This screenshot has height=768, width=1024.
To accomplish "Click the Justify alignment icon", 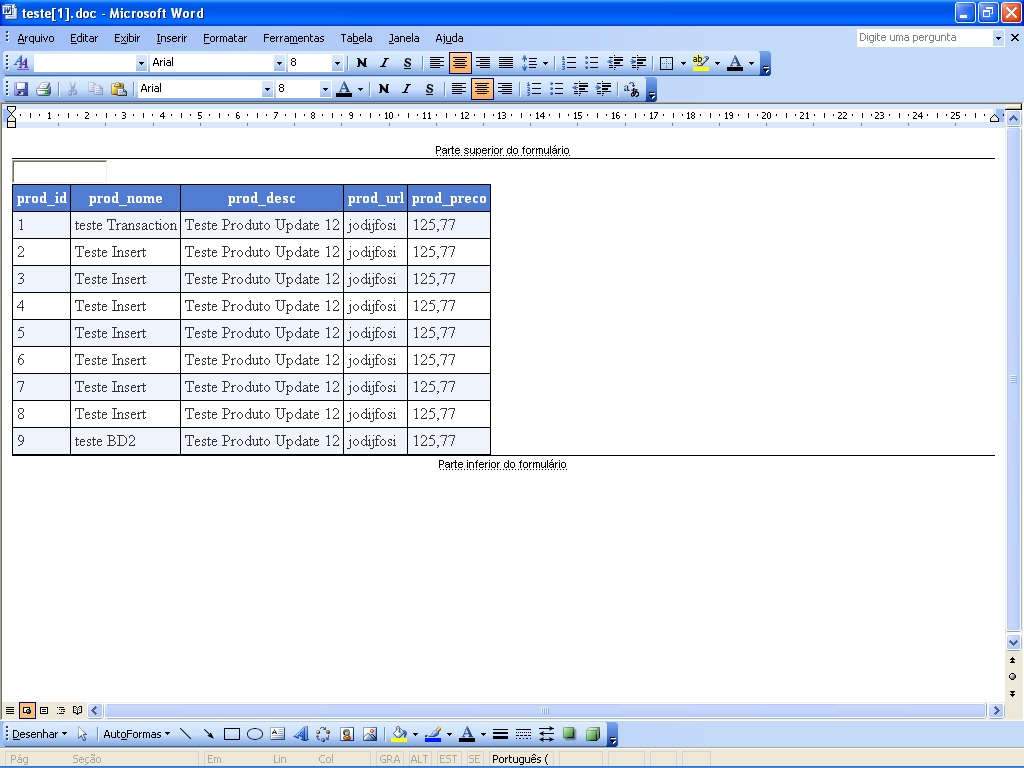I will point(506,63).
